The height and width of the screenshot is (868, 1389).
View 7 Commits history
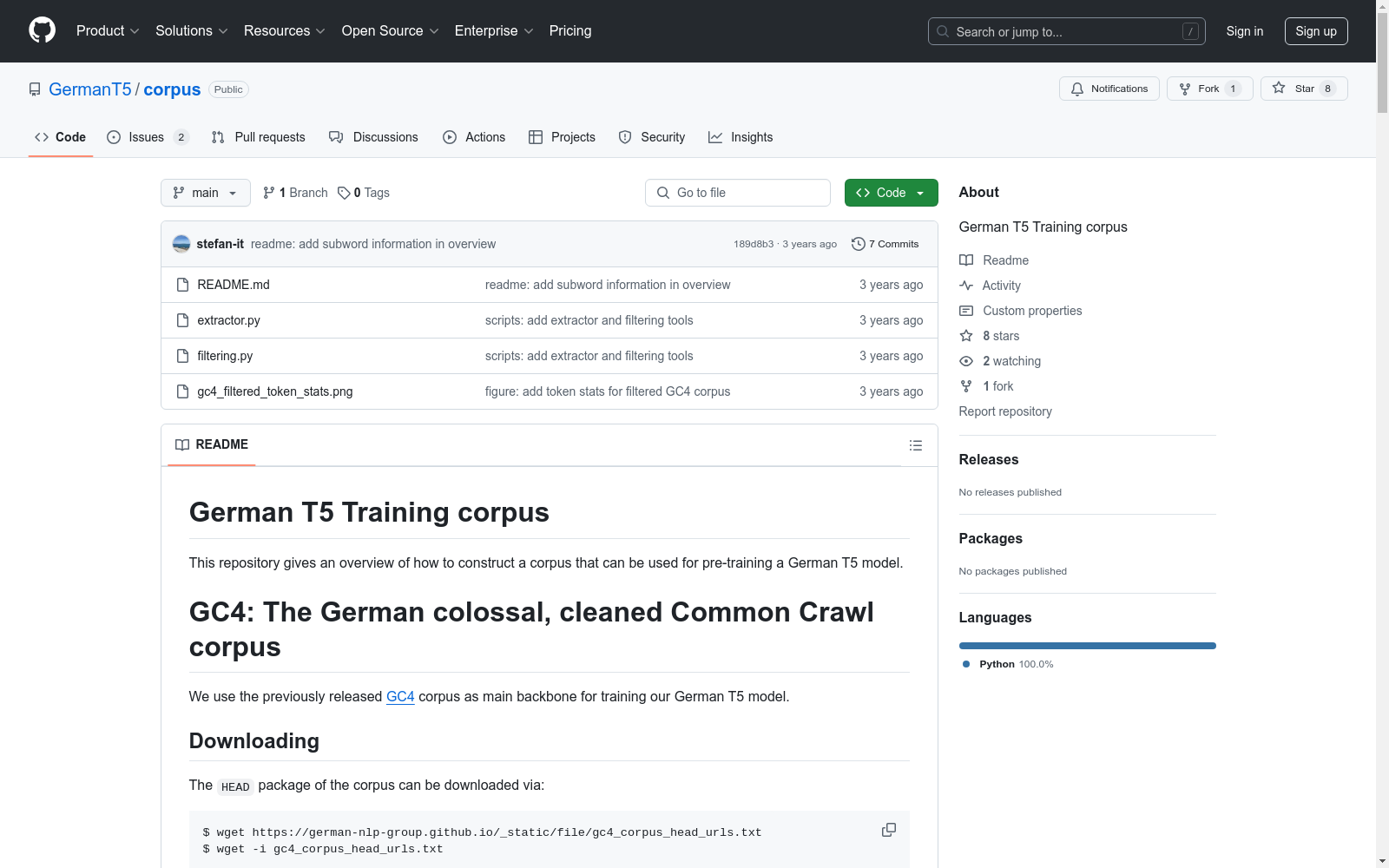885,244
